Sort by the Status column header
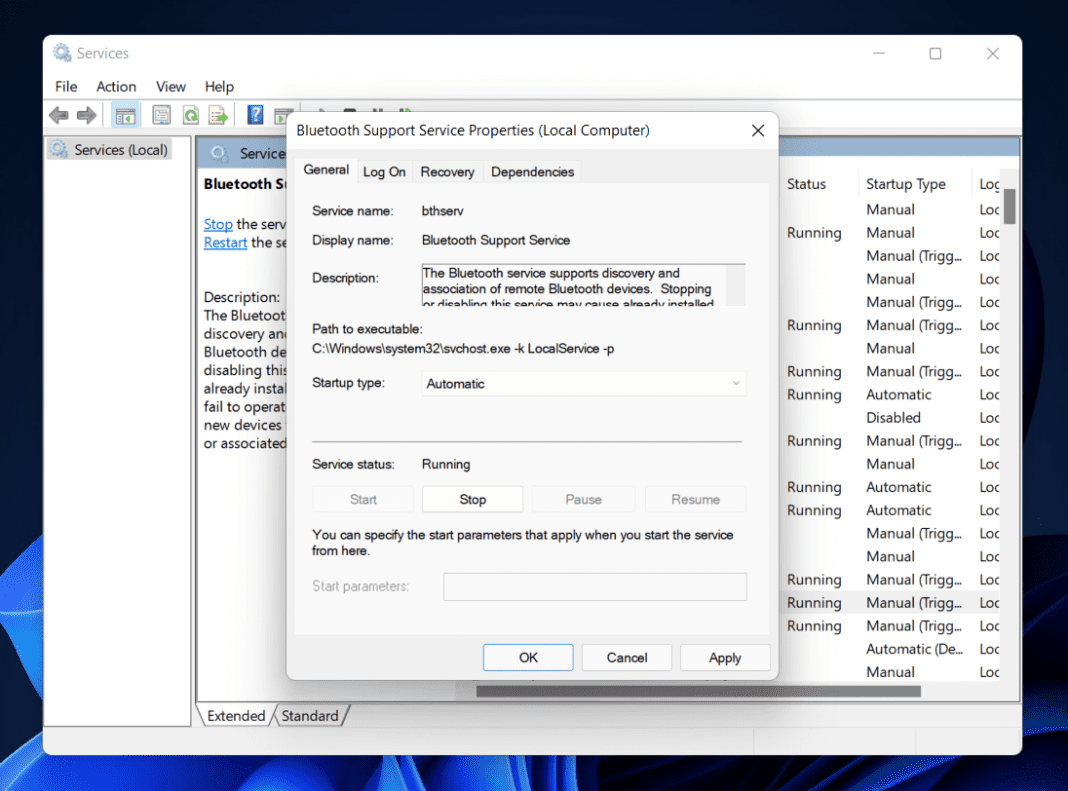The image size is (1068, 791). (806, 184)
